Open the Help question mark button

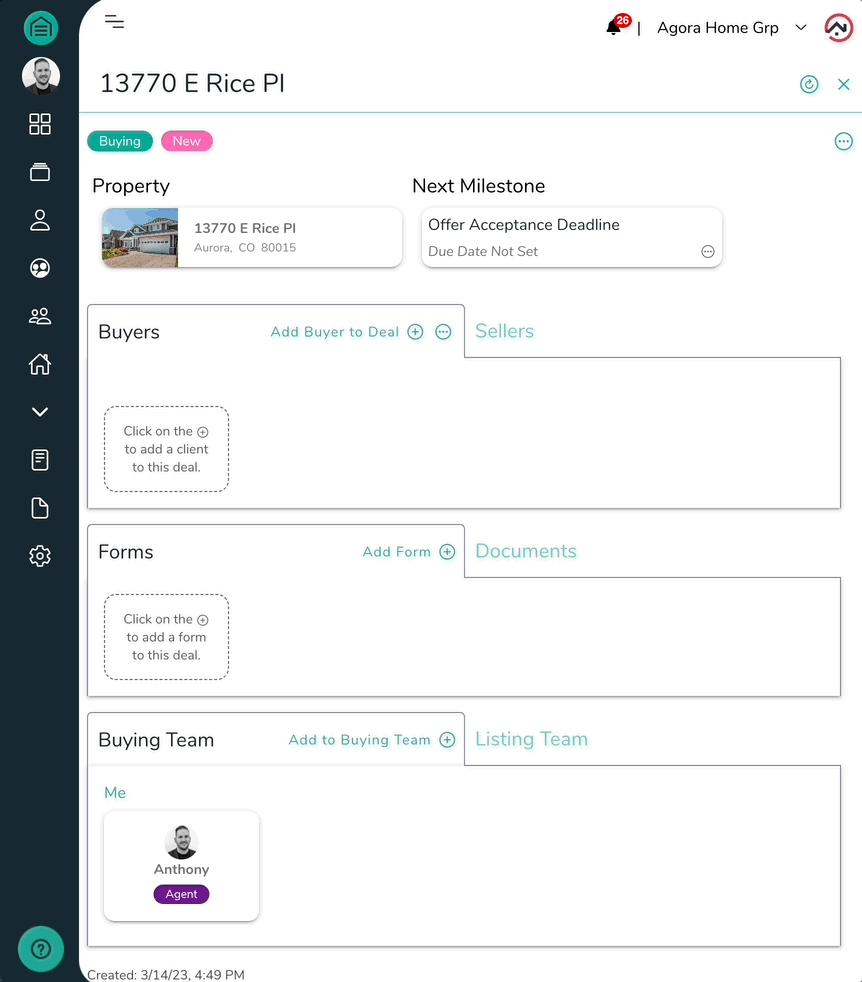coord(40,948)
